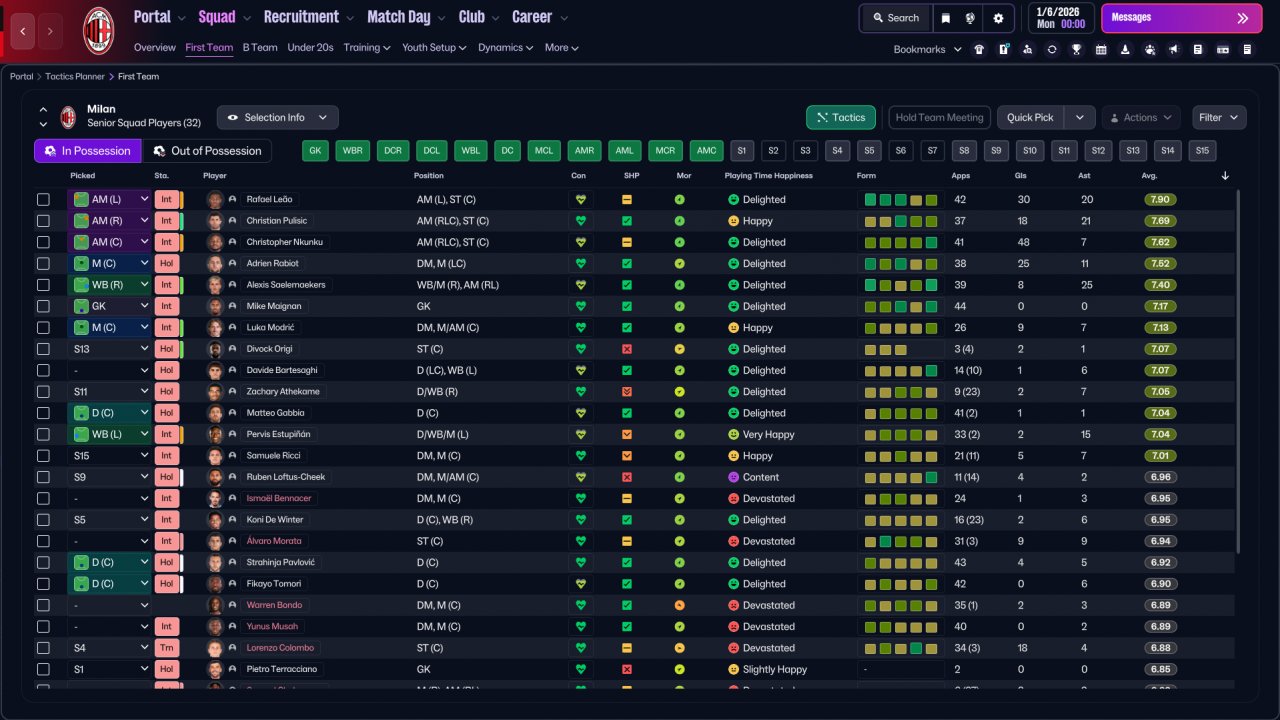Open Quick Pick dropdown arrow
Image resolution: width=1280 pixels, height=720 pixels.
[x=1080, y=117]
